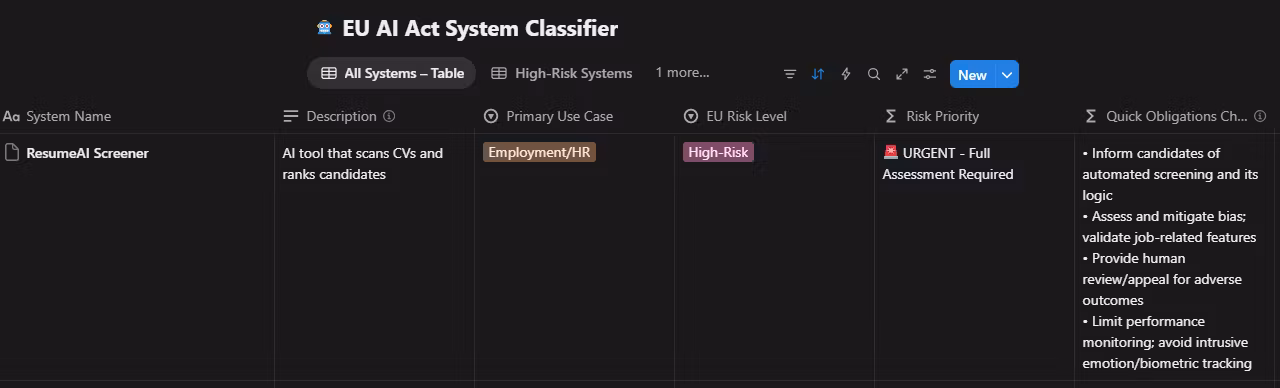Open the Risk Priority column header menu
The height and width of the screenshot is (388, 1280).
[975, 116]
